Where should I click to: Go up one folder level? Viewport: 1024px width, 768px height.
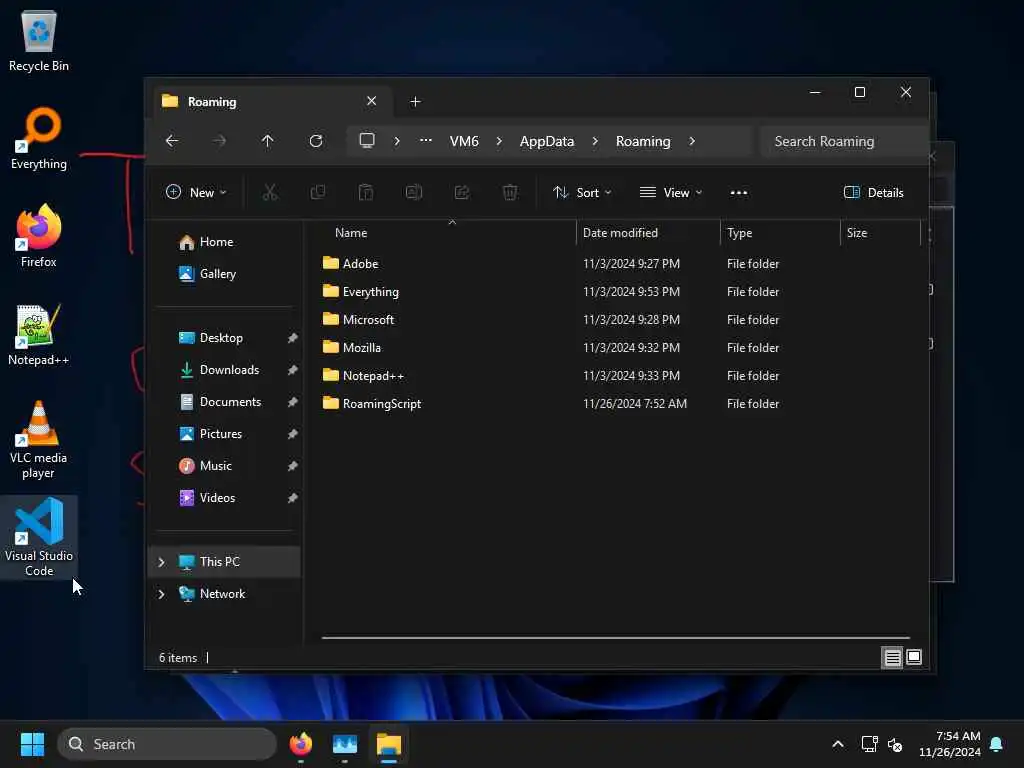click(267, 141)
